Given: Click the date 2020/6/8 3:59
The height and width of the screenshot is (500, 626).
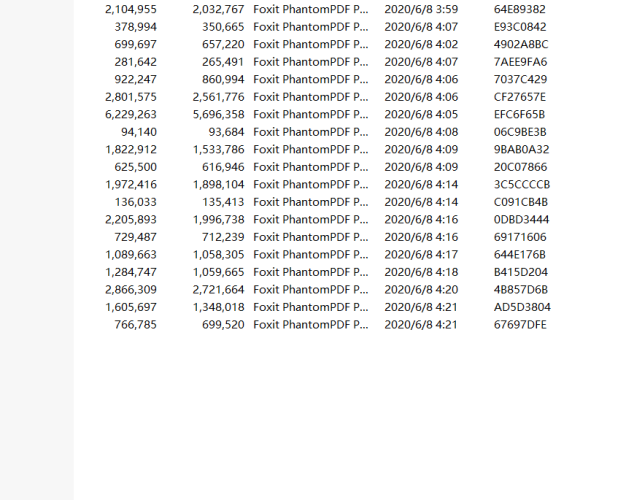Looking at the screenshot, I should pyautogui.click(x=421, y=9).
